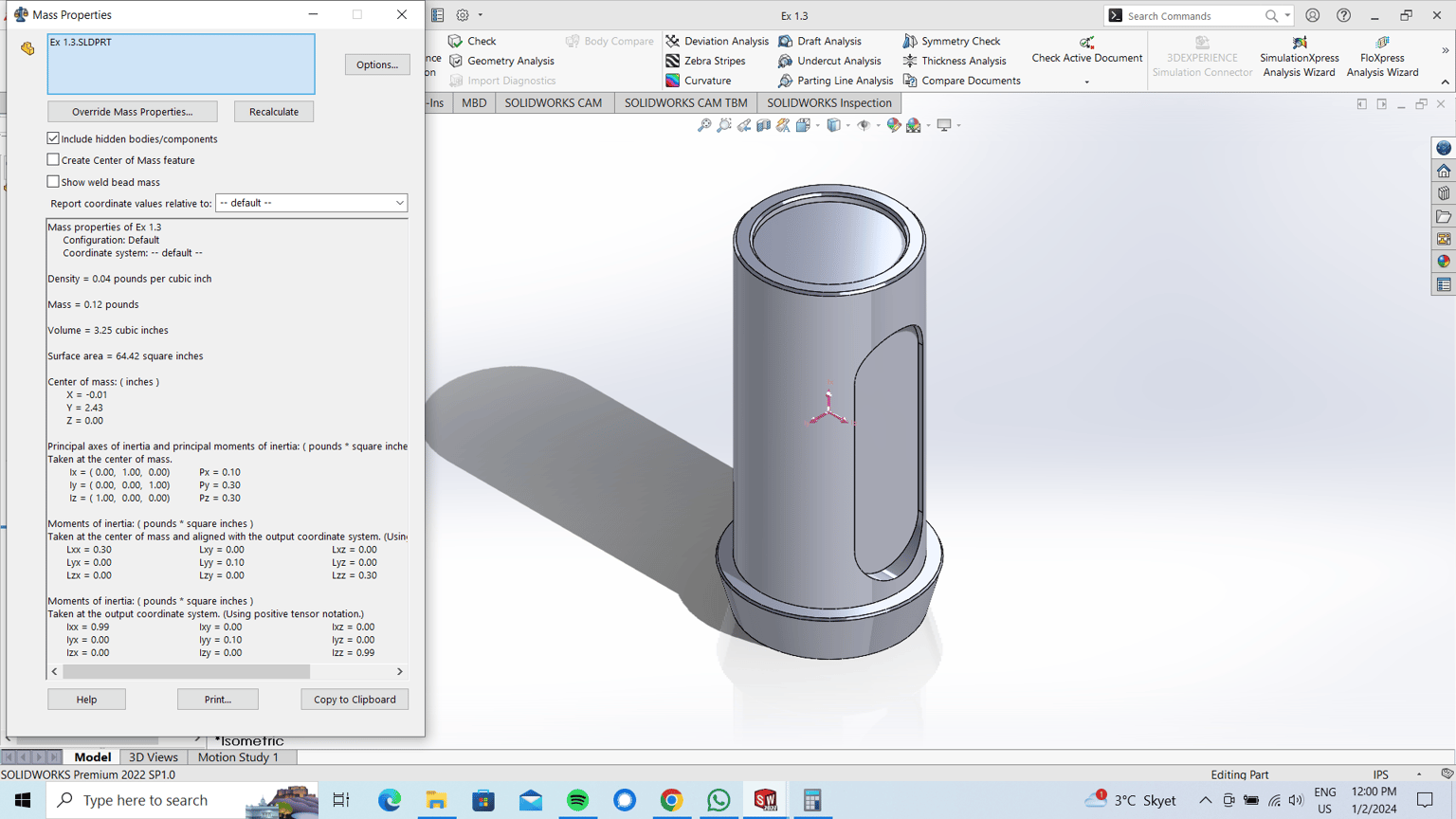This screenshot has height=819, width=1456.
Task: Toggle Curvature display
Action: click(699, 81)
